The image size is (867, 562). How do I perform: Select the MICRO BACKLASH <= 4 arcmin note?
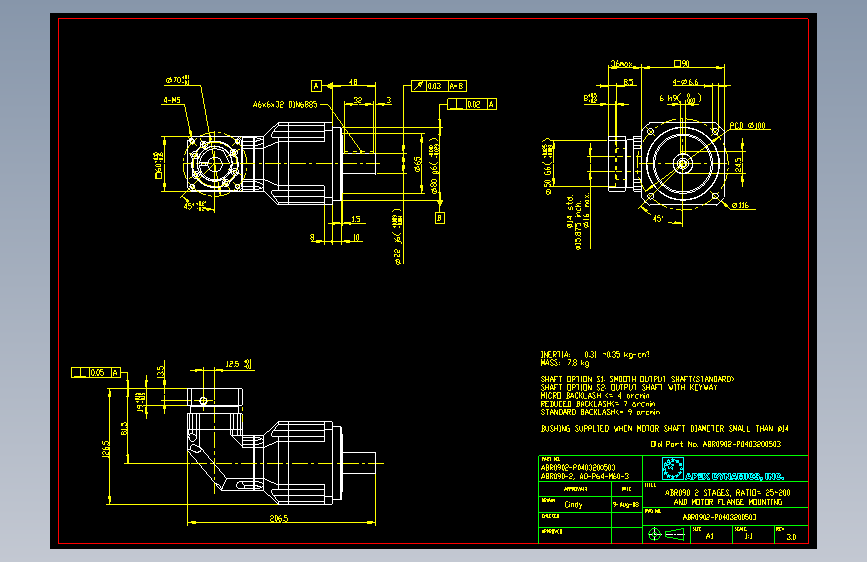point(595,396)
